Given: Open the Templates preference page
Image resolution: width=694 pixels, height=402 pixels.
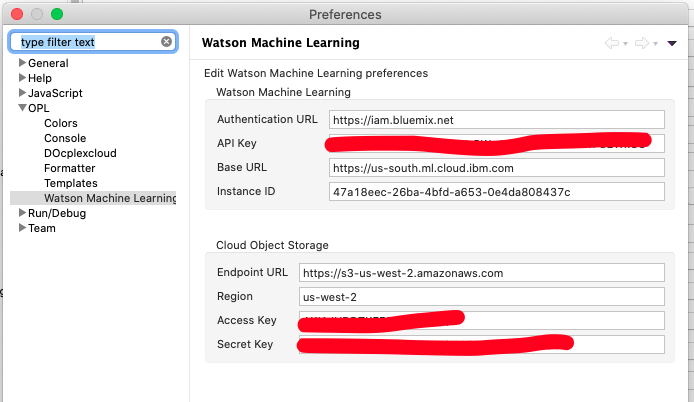Looking at the screenshot, I should click(x=71, y=183).
